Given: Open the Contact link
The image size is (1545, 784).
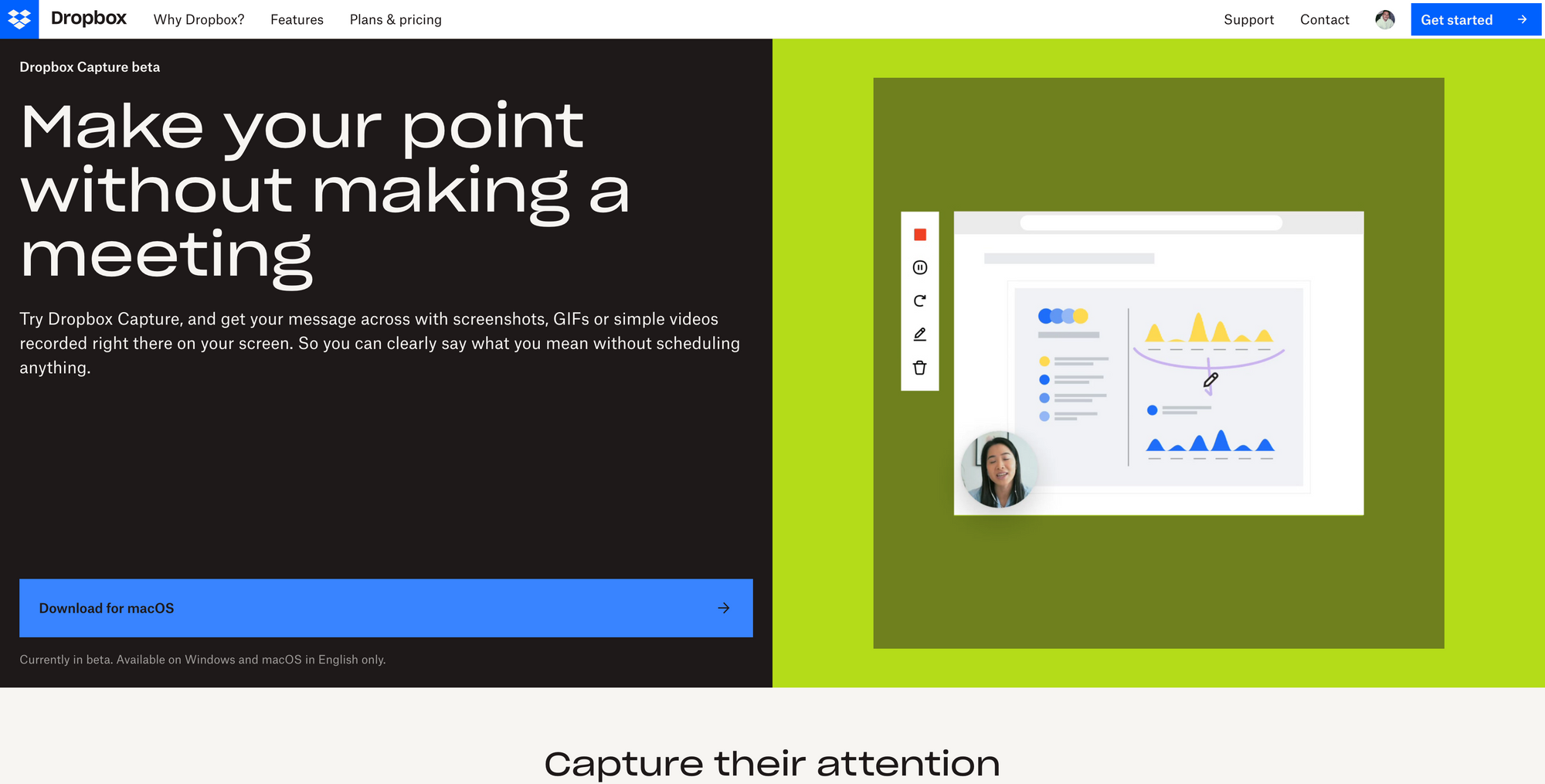Looking at the screenshot, I should click(1324, 19).
